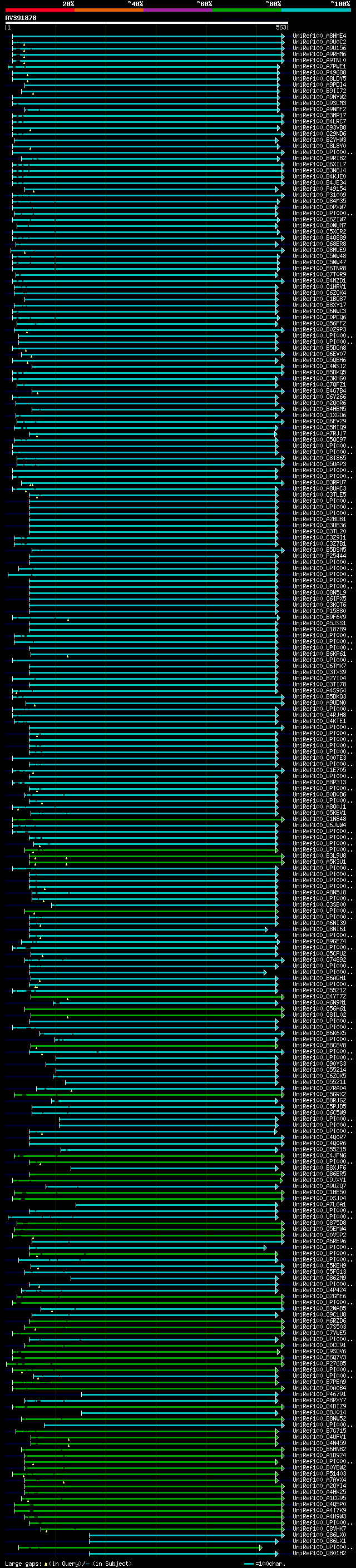Screen dimensions: 356x1568
Task: Select UniRef100_B4Q889 entry
Action: click(x=319, y=238)
